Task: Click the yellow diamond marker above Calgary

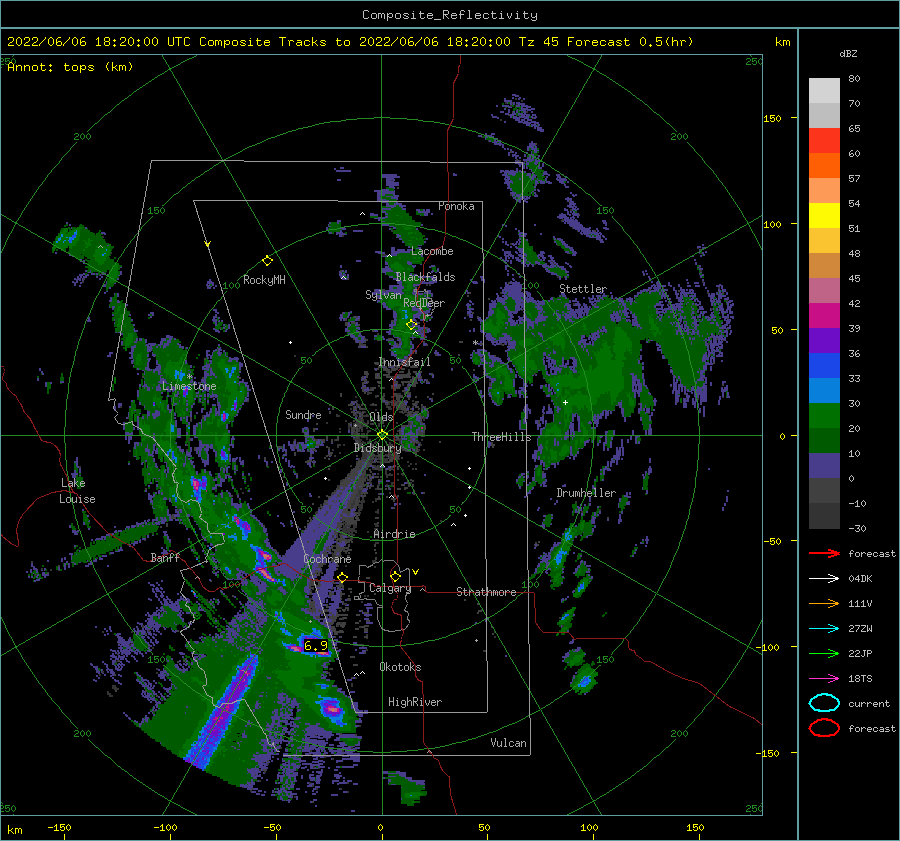Action: 395,576
